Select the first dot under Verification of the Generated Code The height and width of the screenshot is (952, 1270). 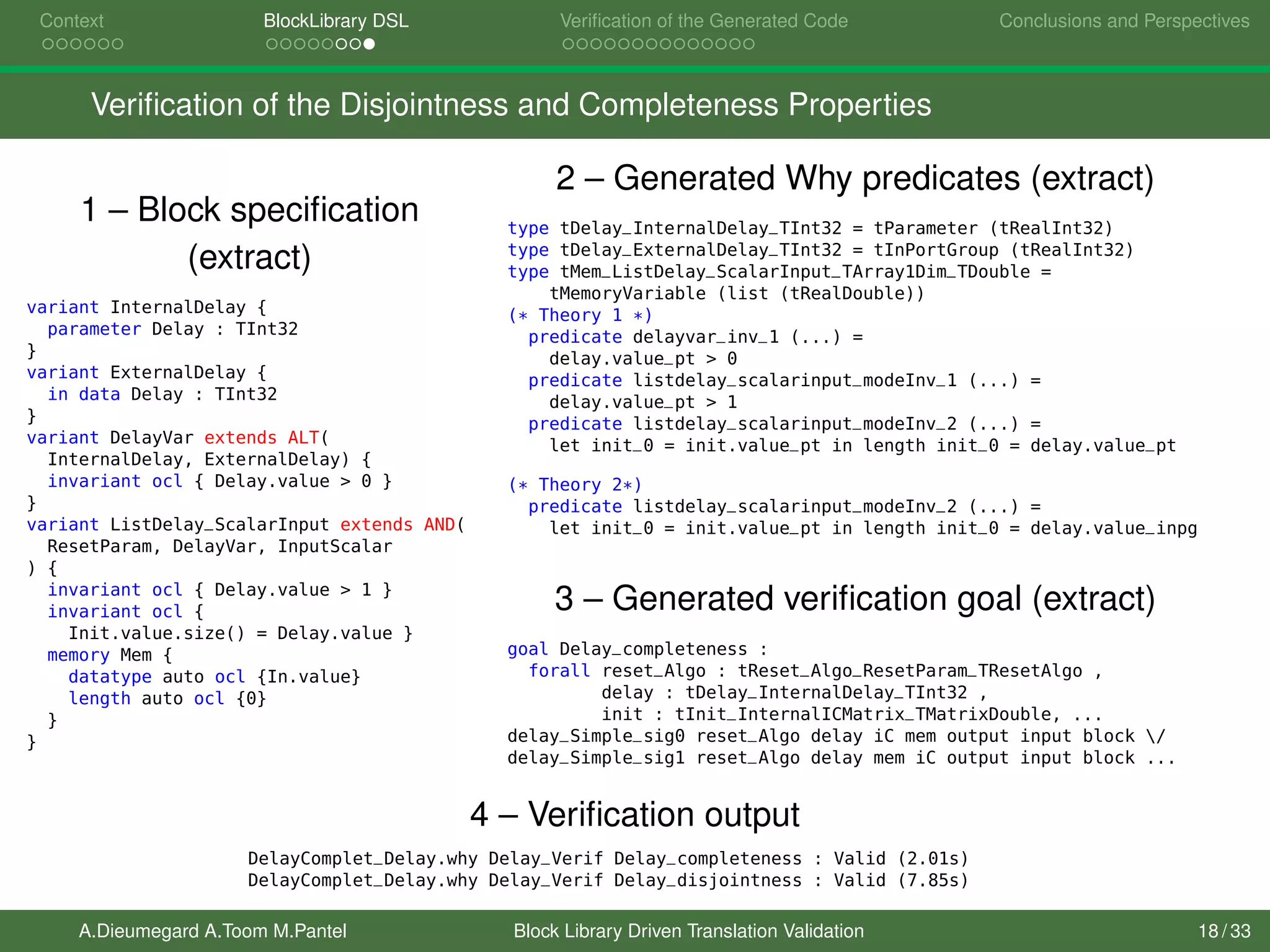pos(568,44)
